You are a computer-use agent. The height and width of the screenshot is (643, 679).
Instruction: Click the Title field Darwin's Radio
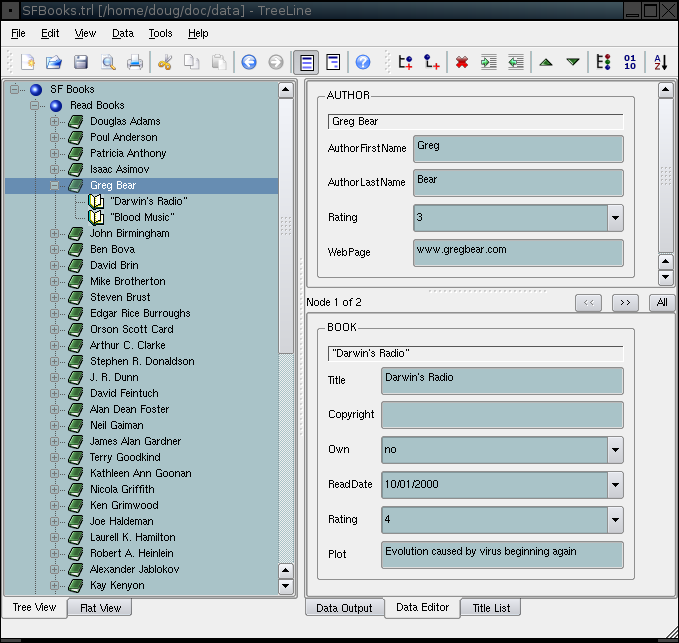click(x=502, y=381)
